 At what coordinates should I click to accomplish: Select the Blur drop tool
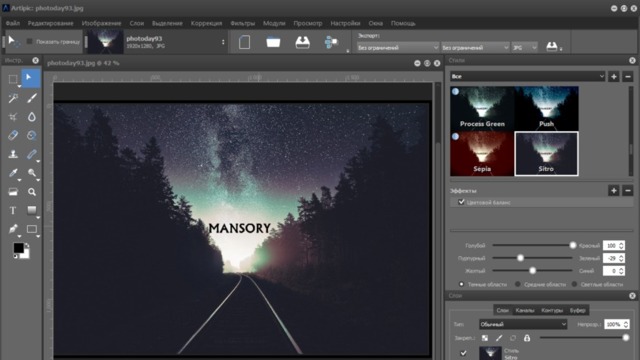[x=32, y=117]
